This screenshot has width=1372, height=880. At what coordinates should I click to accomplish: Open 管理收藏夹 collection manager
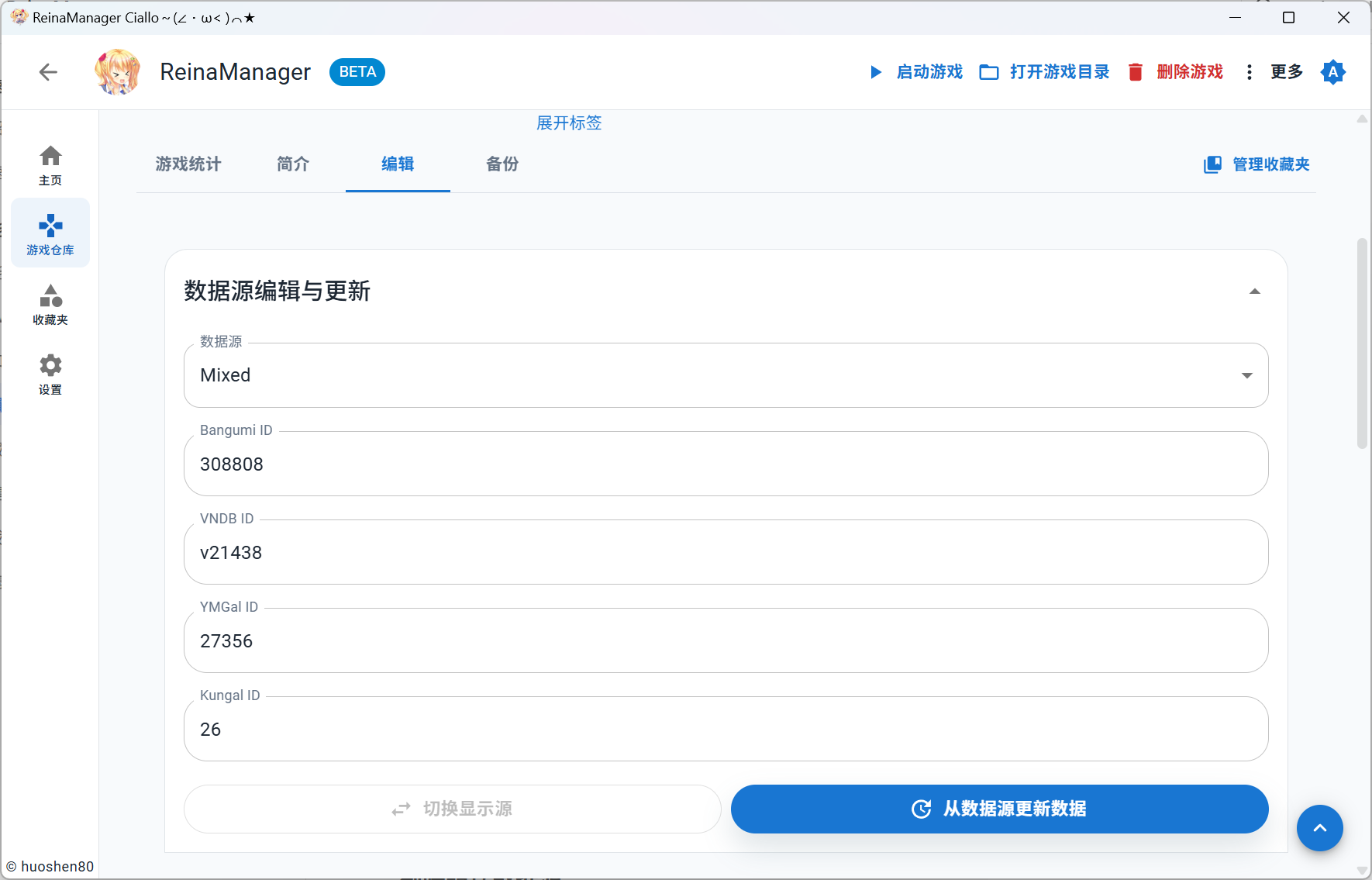click(1257, 164)
